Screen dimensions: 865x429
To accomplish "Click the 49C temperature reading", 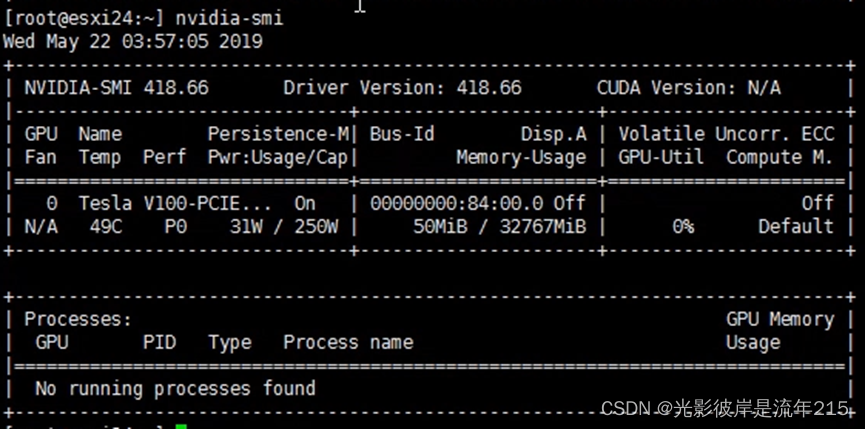I will pos(106,227).
